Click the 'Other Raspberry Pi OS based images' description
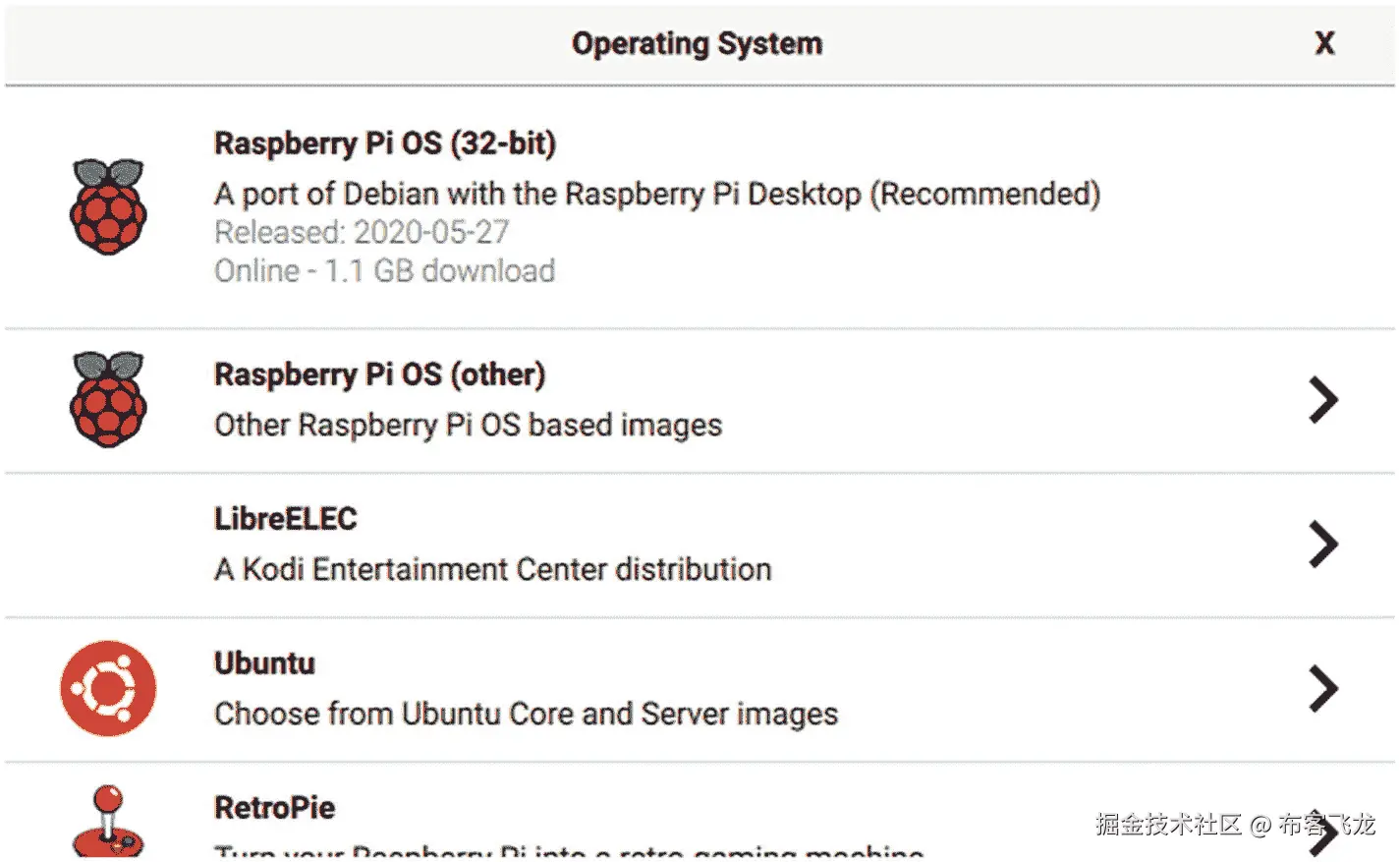 (x=468, y=426)
